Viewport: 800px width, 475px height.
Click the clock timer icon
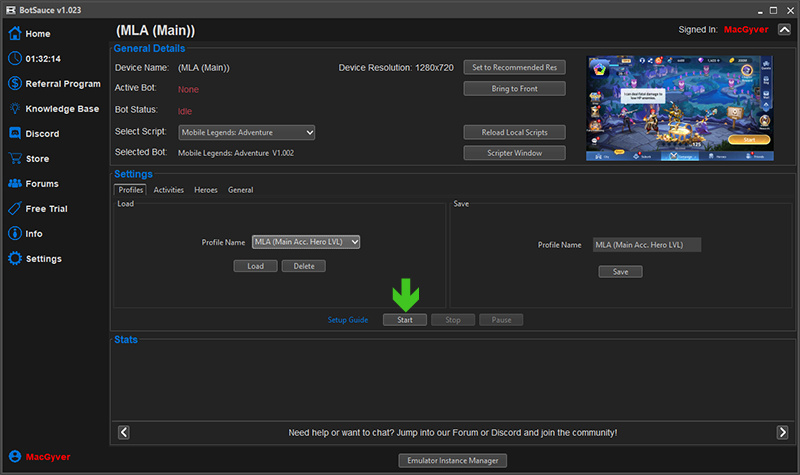(15, 58)
